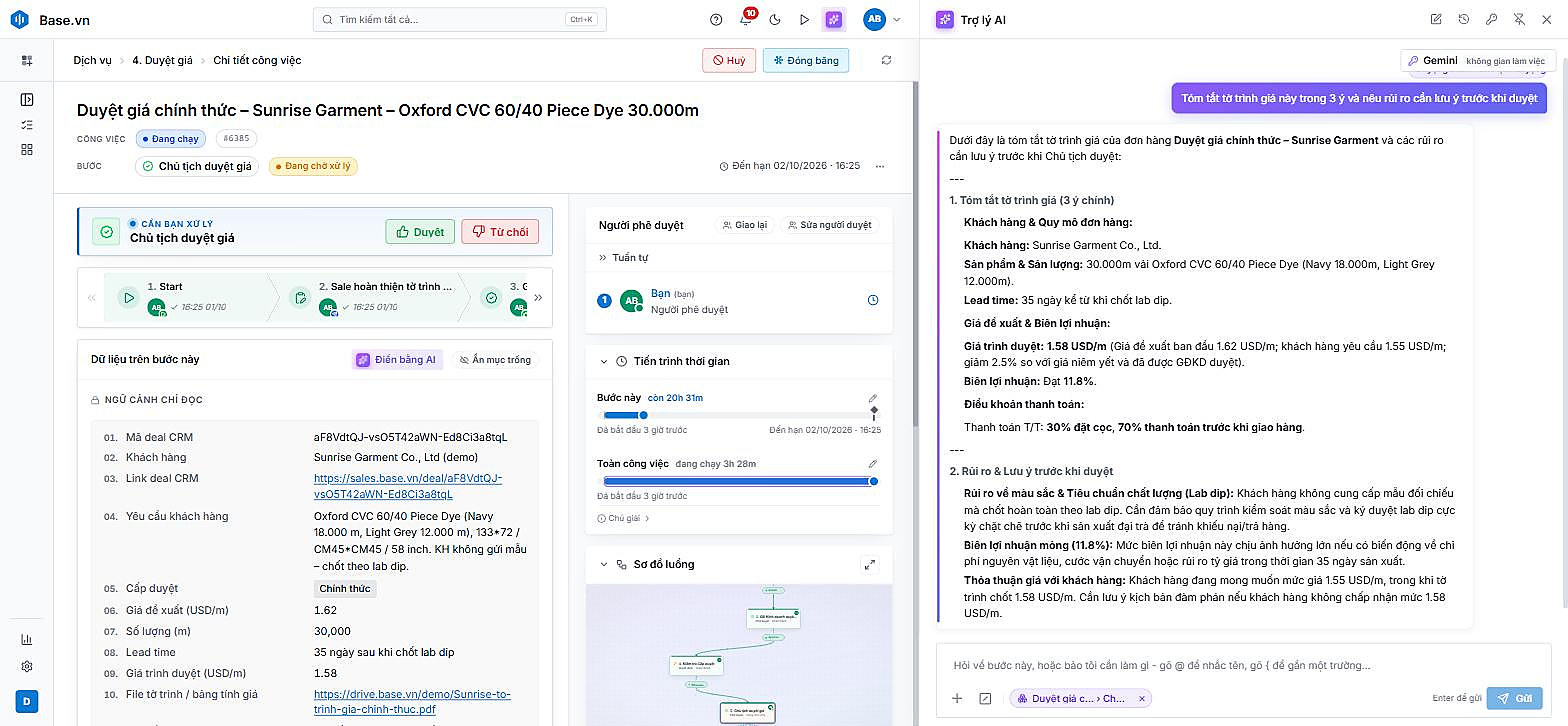Start a new AI chat
1568x726 pixels.
coord(1436,19)
